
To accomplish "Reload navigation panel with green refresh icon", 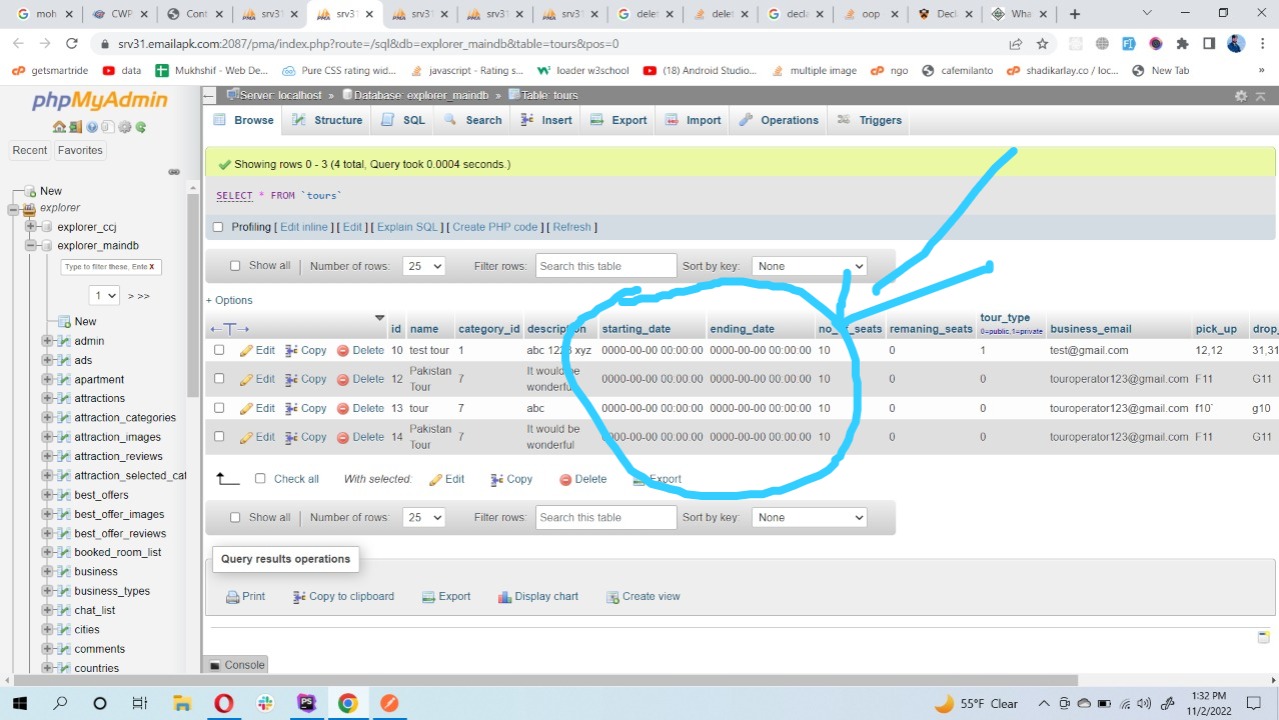I will 141,127.
